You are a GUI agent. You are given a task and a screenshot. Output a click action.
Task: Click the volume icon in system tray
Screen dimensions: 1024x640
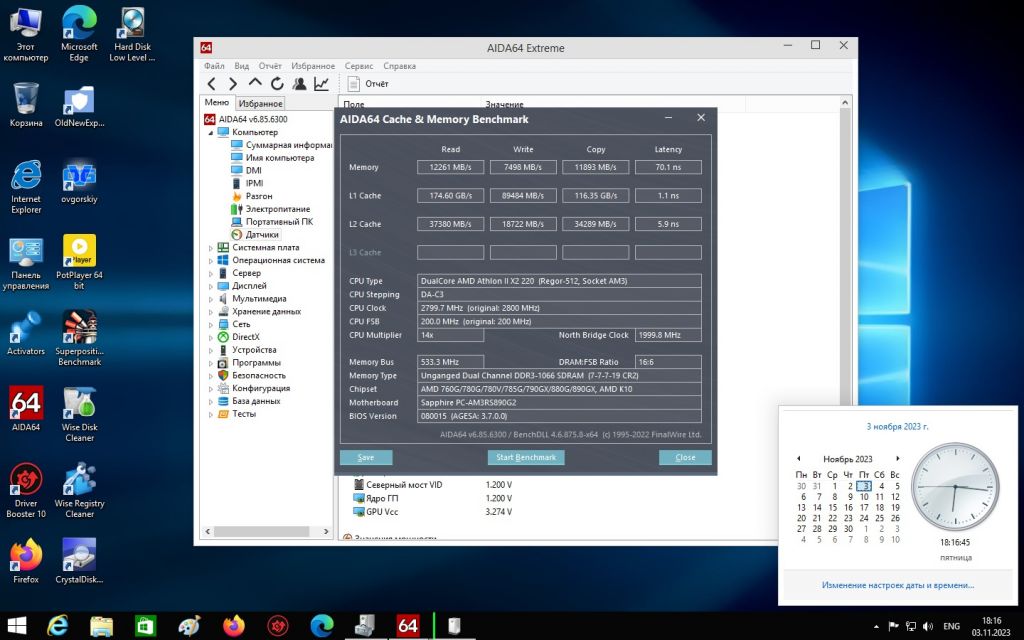[x=928, y=626]
